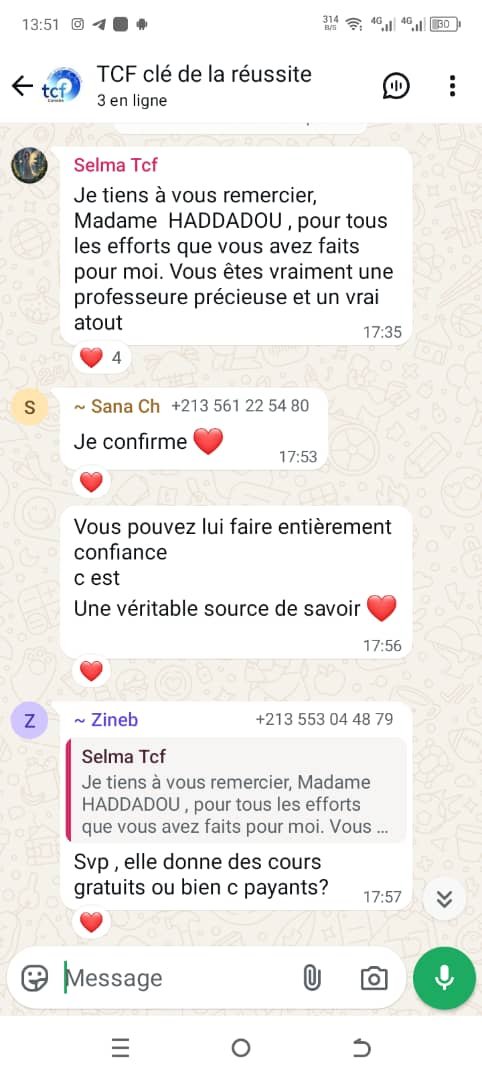Tap the paperclip attach icon

tap(312, 977)
